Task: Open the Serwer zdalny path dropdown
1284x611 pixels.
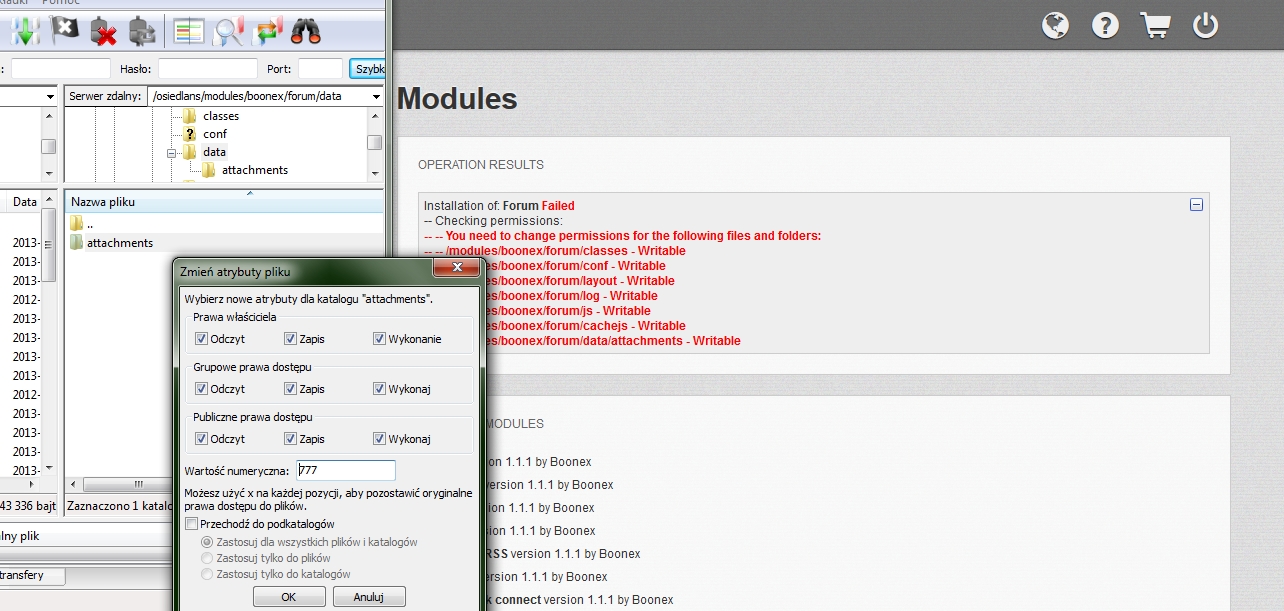Action: pos(376,97)
